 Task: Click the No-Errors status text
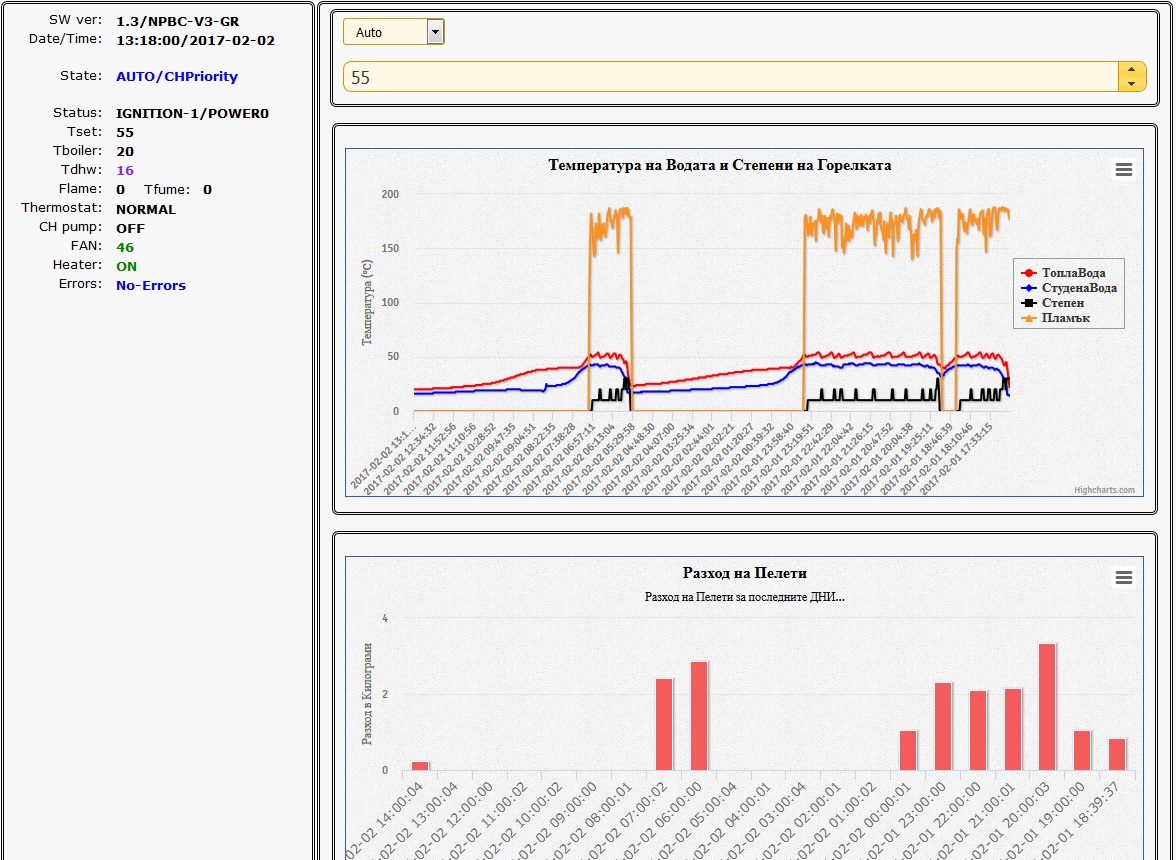pyautogui.click(x=151, y=286)
